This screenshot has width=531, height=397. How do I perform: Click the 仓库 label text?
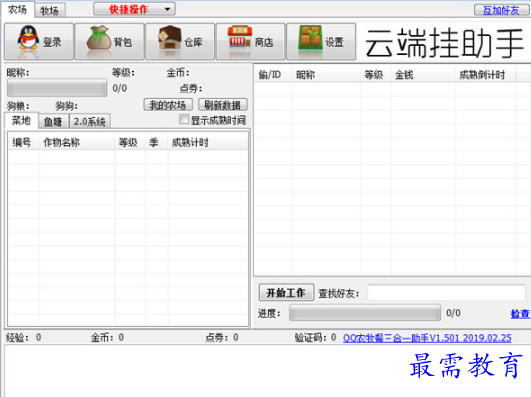[x=193, y=42]
